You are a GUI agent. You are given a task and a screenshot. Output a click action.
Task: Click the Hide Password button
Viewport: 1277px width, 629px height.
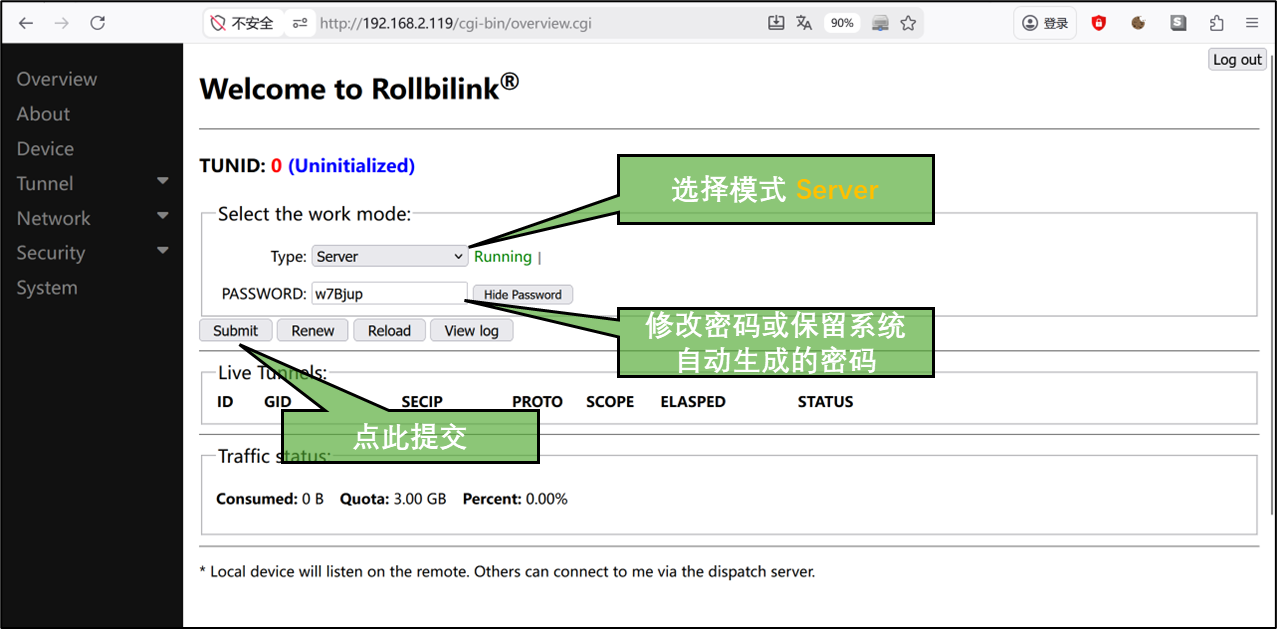pos(523,295)
